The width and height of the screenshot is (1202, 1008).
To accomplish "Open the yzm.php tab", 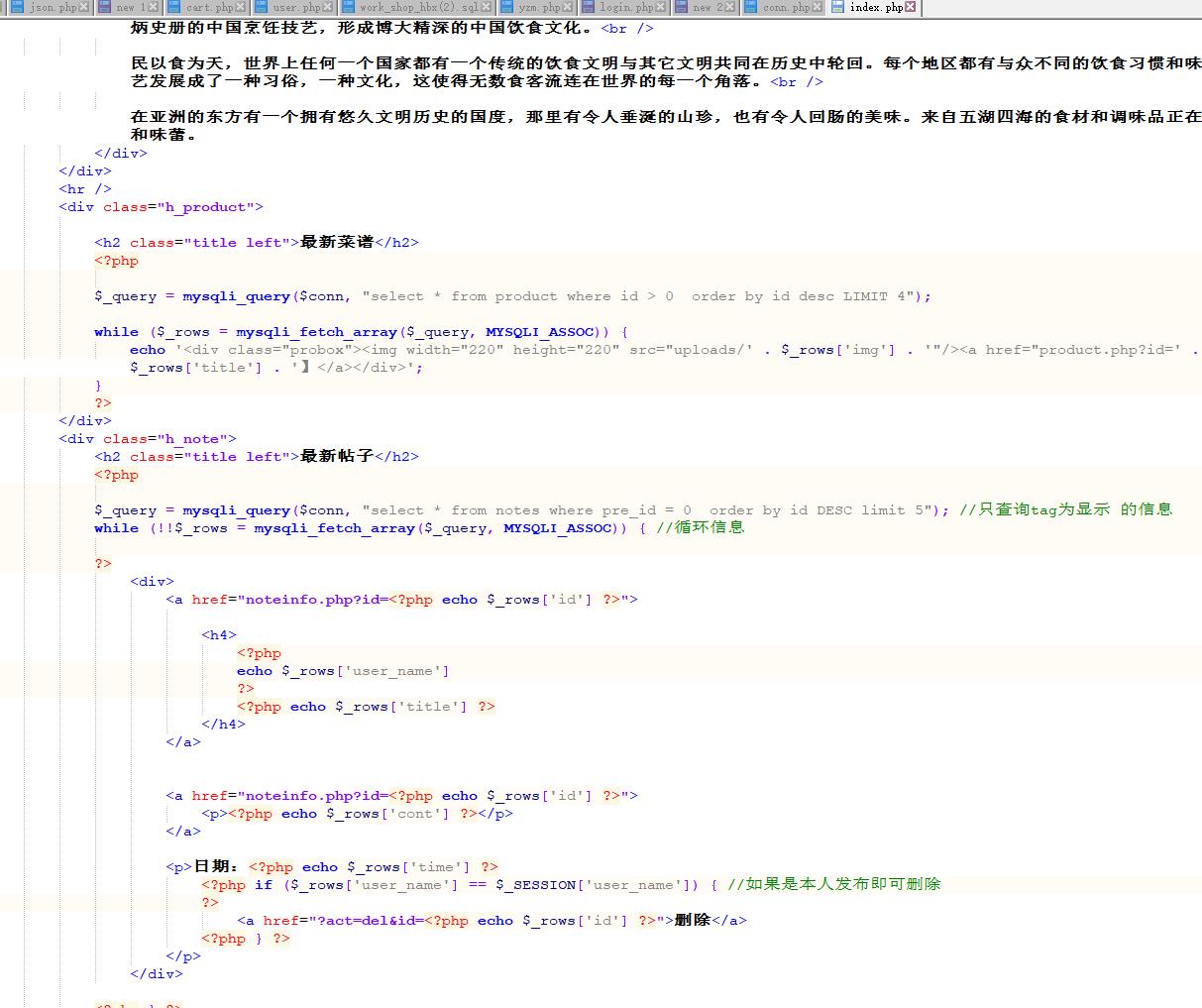I will point(537,7).
